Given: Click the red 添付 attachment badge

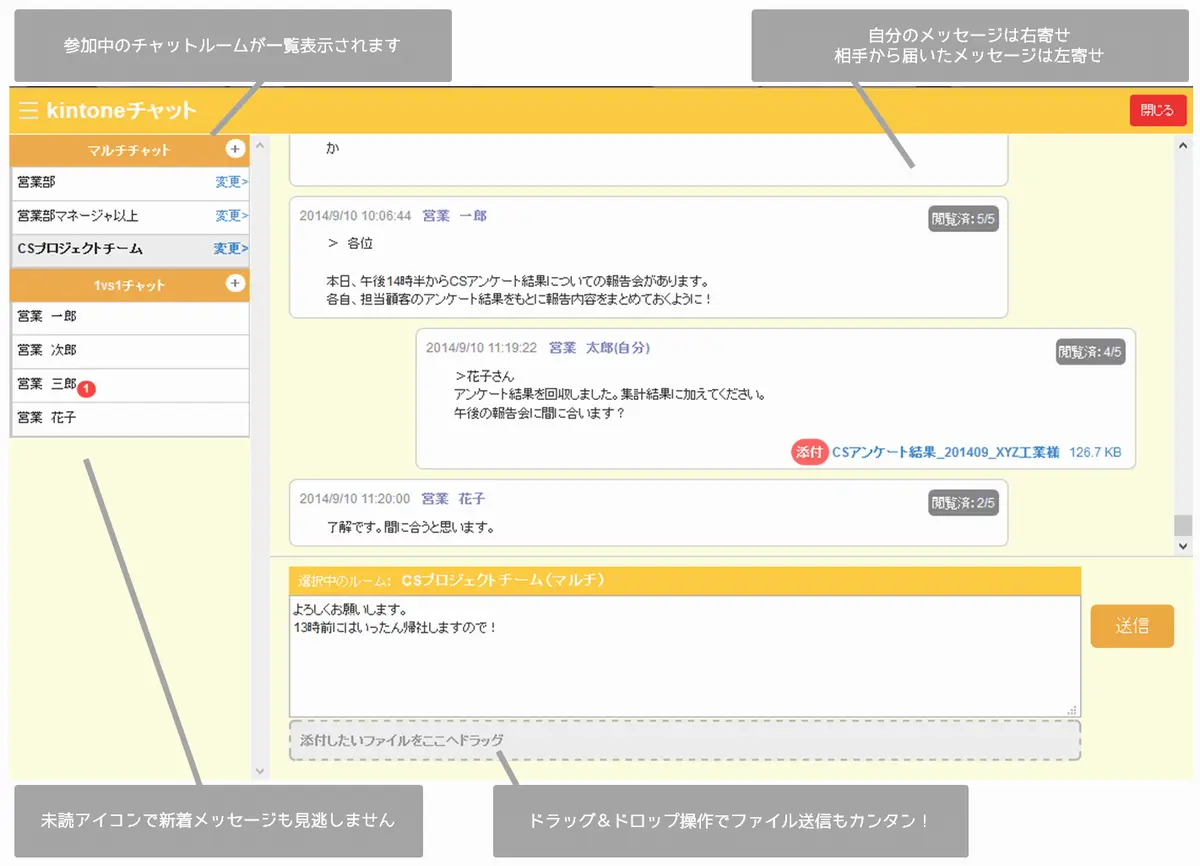Looking at the screenshot, I should pos(809,452).
